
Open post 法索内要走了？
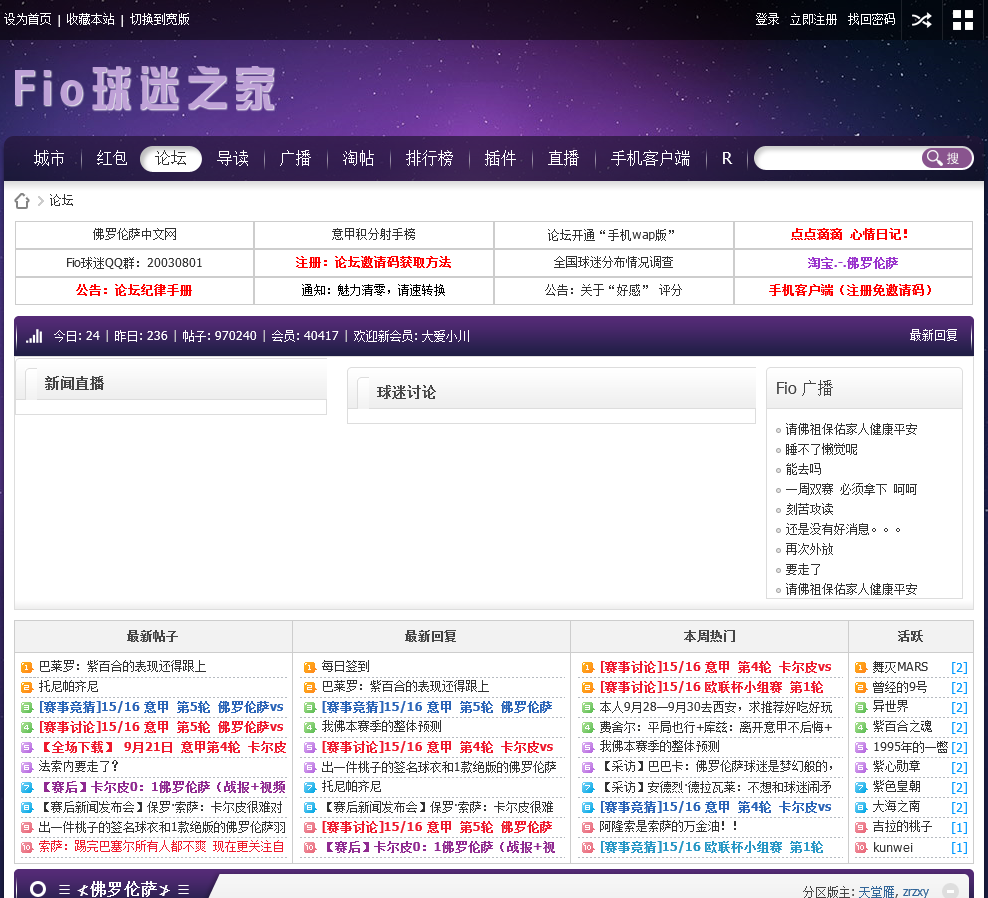coord(78,766)
